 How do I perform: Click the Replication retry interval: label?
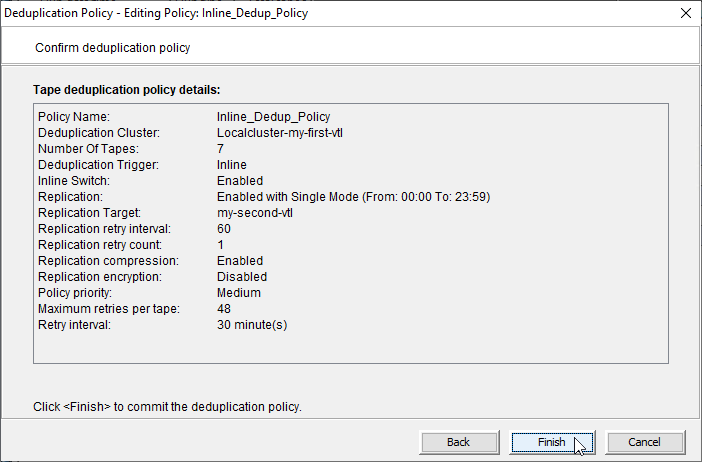(104, 229)
